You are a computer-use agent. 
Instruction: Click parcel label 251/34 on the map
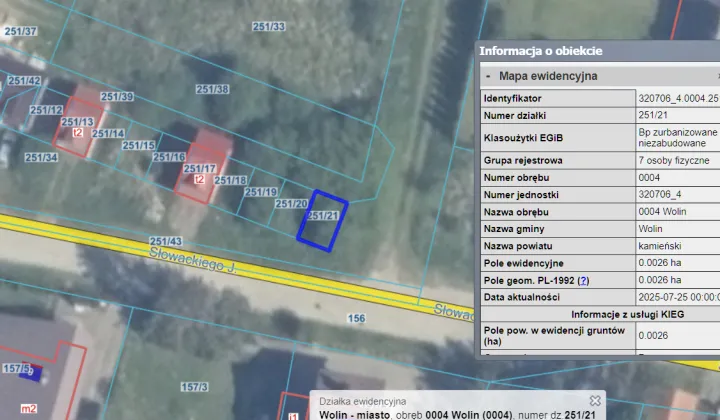41,157
